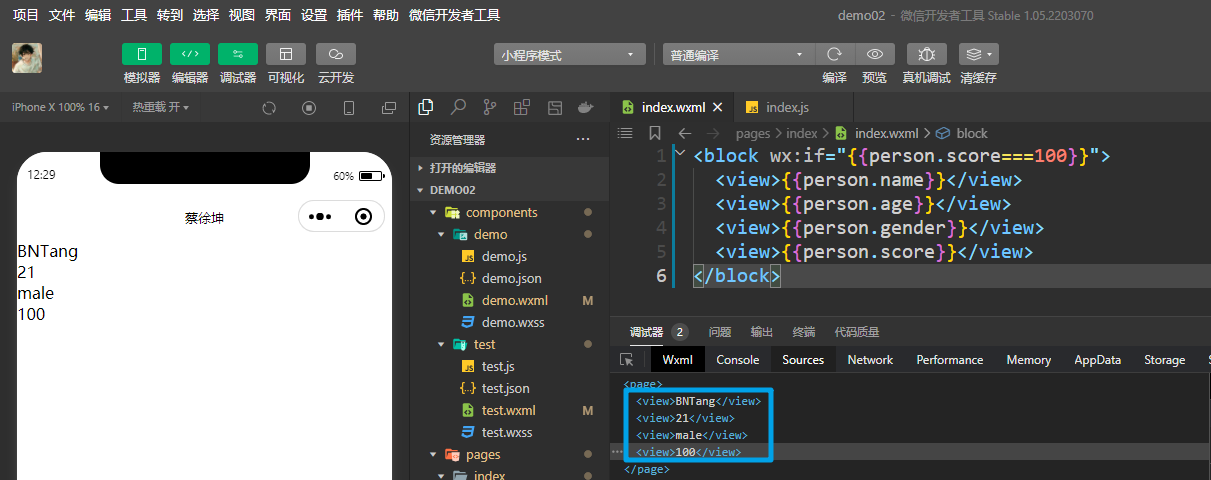This screenshot has height=480, width=1211.
Task: Toggle the debugger panel (调试器) button
Action: pyautogui.click(x=237, y=54)
